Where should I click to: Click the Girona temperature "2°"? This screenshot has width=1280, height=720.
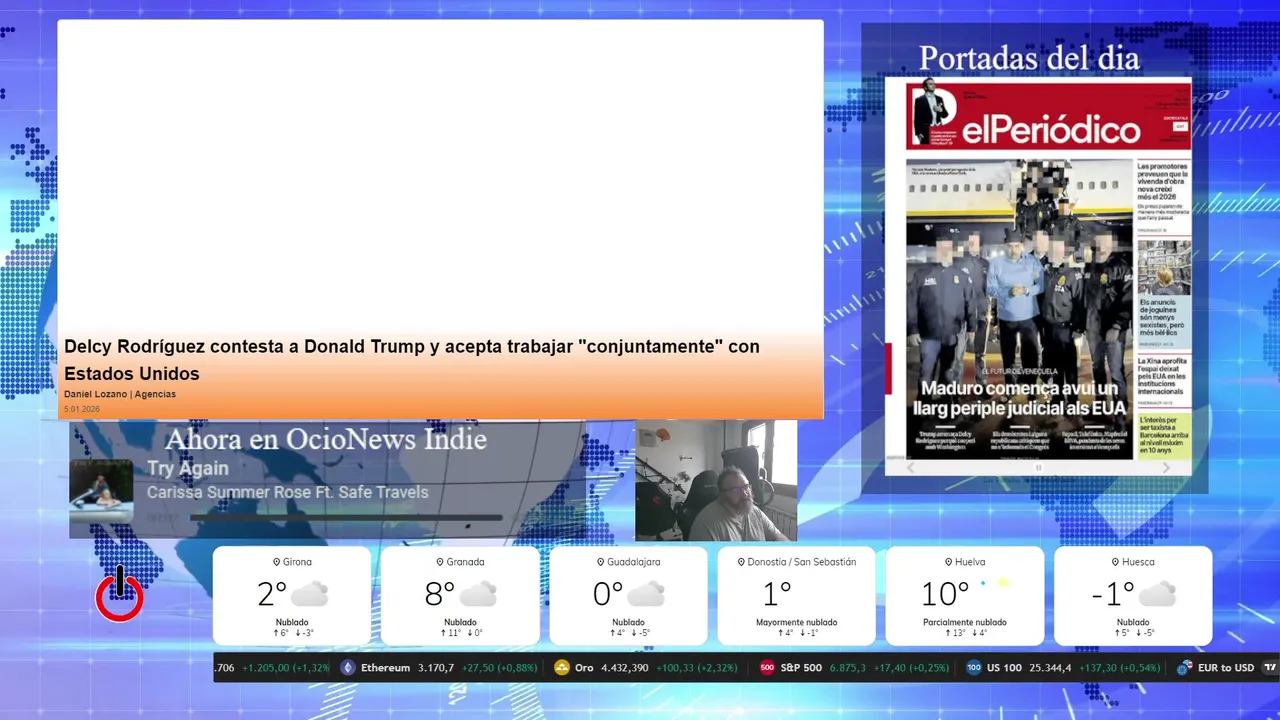pos(272,594)
